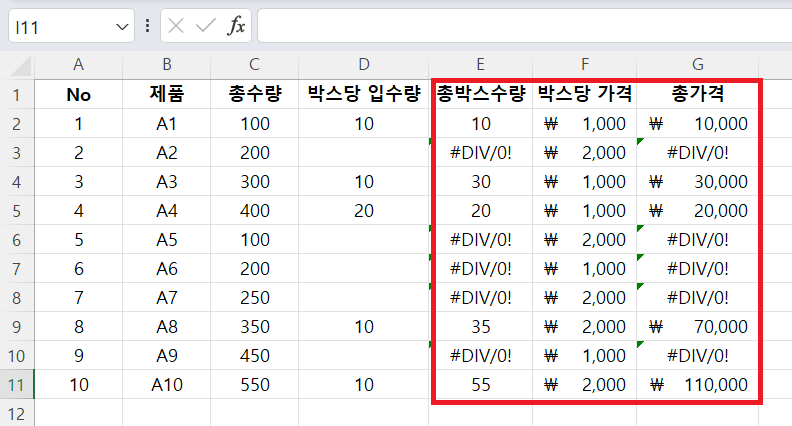Screen dimensions: 792x426
Task: Expand the Name Box dropdown arrow
Action: point(122,26)
